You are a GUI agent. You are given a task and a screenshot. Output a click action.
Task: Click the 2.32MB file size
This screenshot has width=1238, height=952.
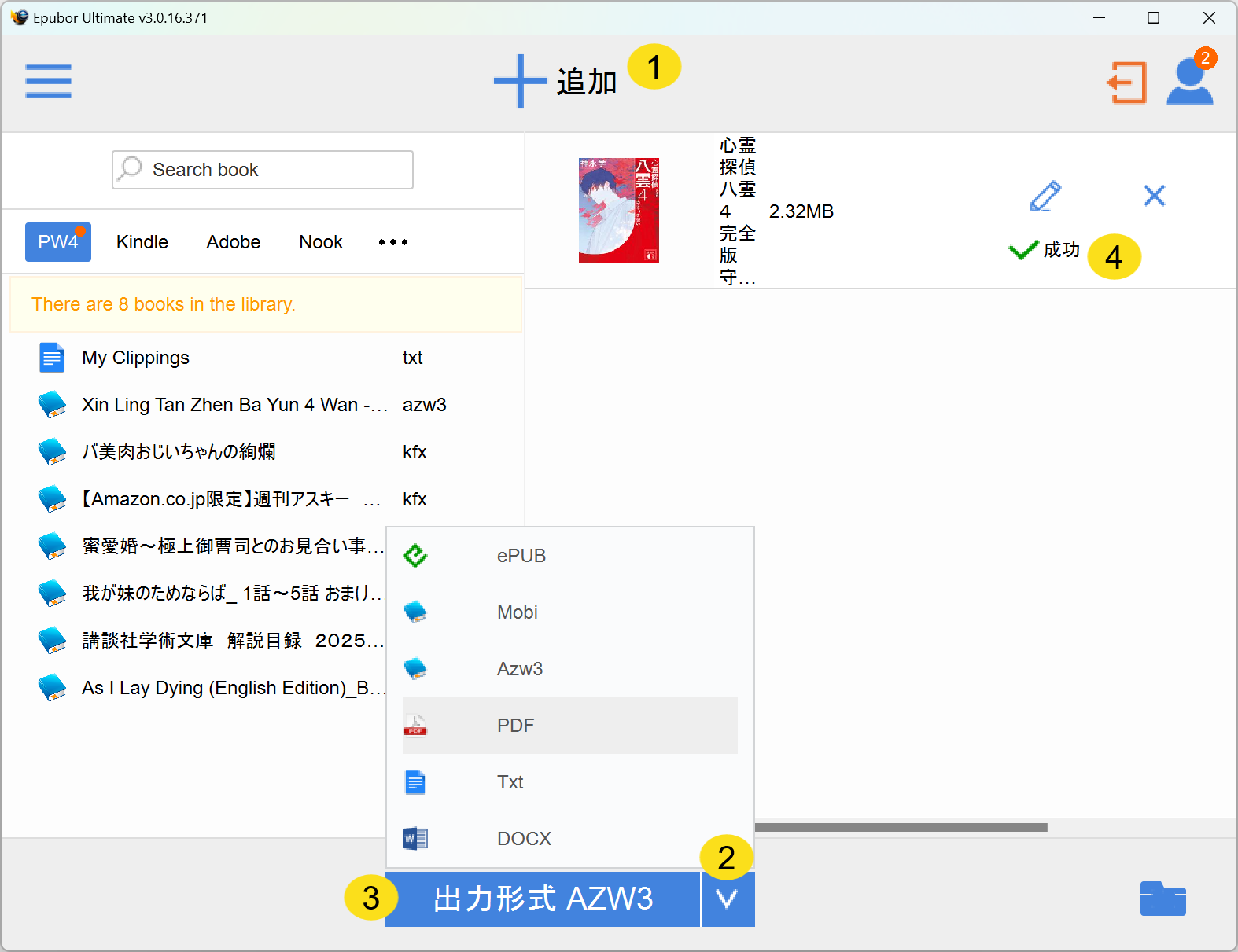click(801, 211)
